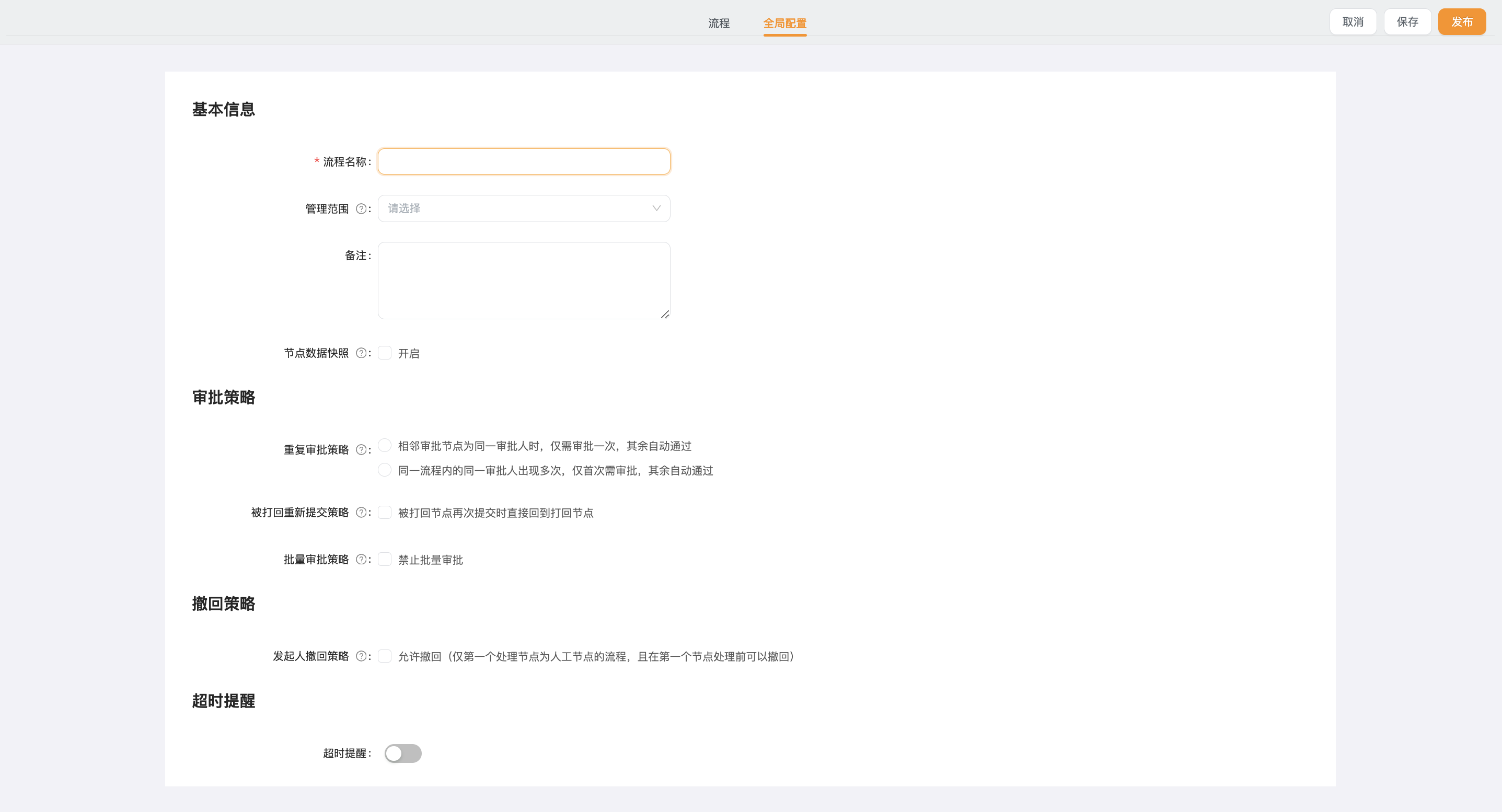Select radio 相邻审批节点为同一审批人时
This screenshot has height=812, width=1502.
pos(385,446)
